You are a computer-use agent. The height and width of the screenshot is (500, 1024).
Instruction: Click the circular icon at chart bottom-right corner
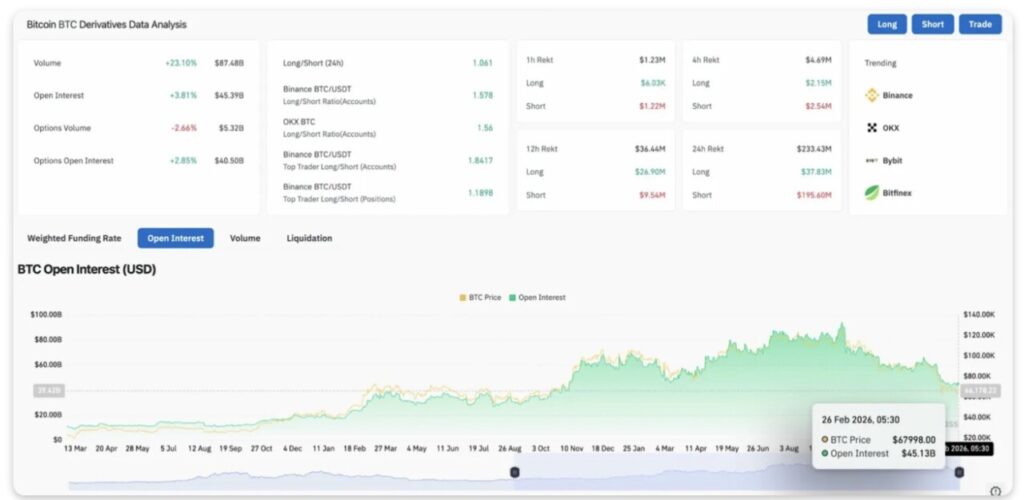click(995, 490)
